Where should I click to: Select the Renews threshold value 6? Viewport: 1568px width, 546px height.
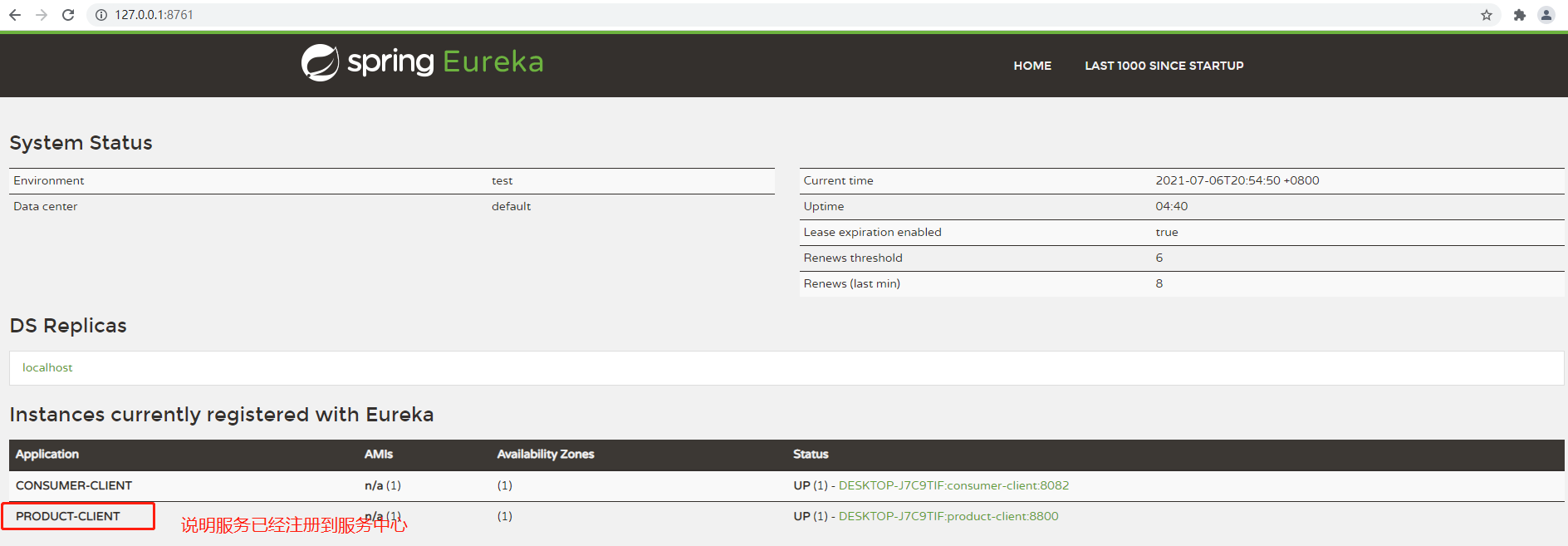tap(1159, 258)
